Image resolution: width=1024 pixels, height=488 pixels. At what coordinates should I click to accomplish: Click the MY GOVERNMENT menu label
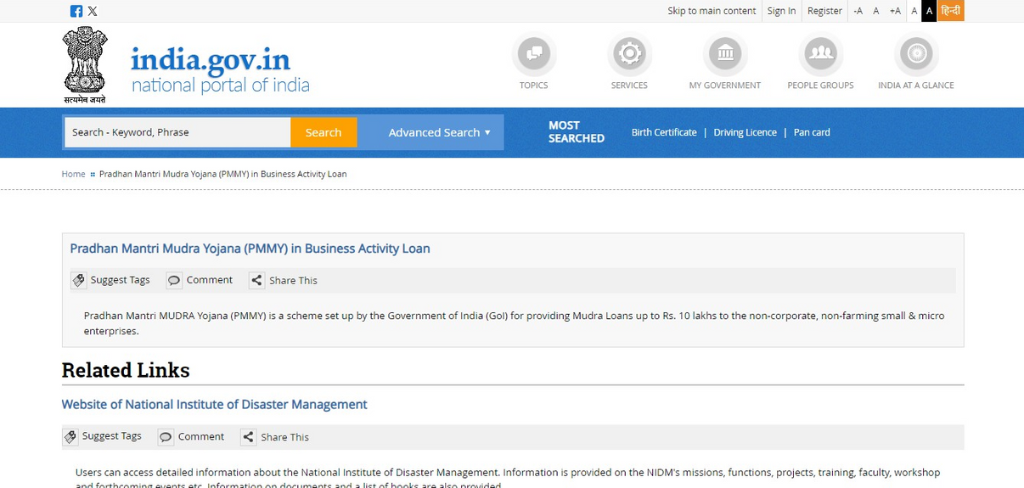pos(725,86)
